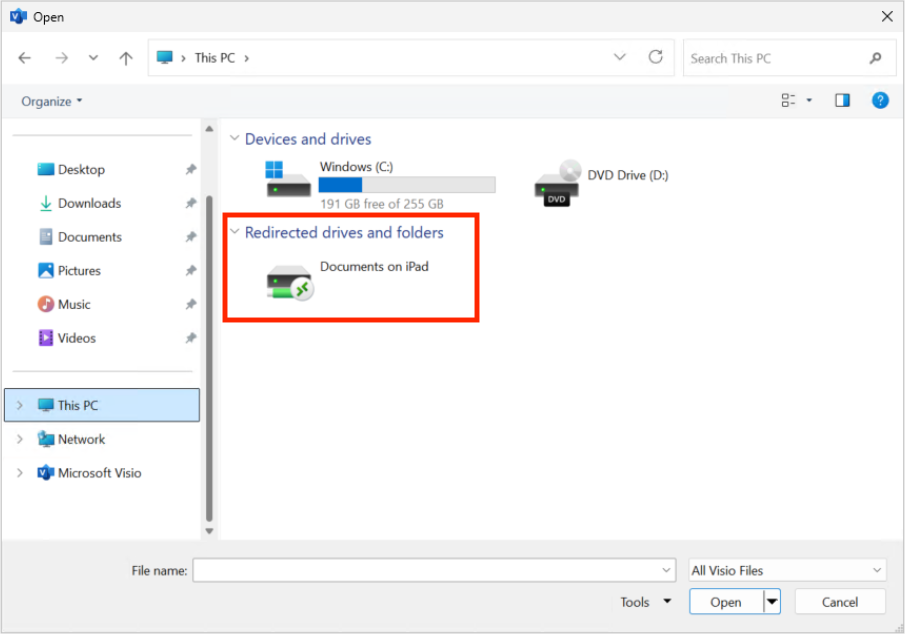This screenshot has width=905, height=634.
Task: Click the Open button
Action: tap(725, 602)
